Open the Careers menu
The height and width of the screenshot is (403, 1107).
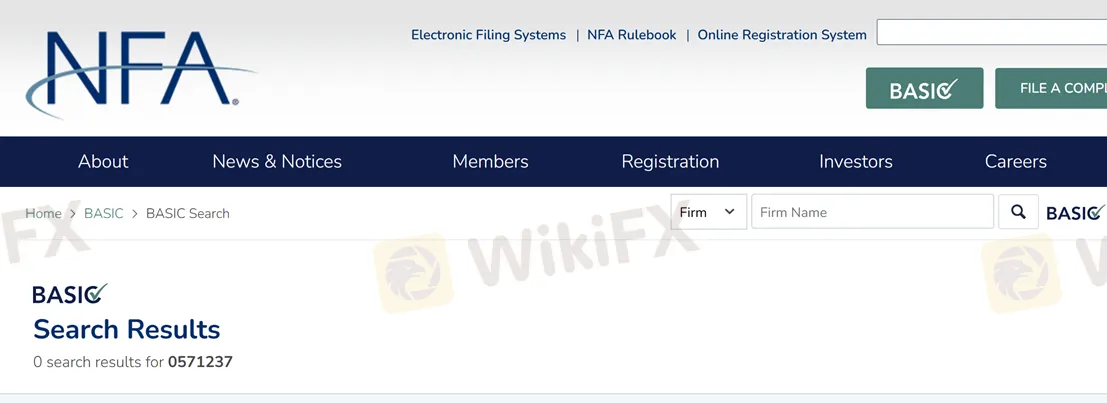[x=1015, y=162]
